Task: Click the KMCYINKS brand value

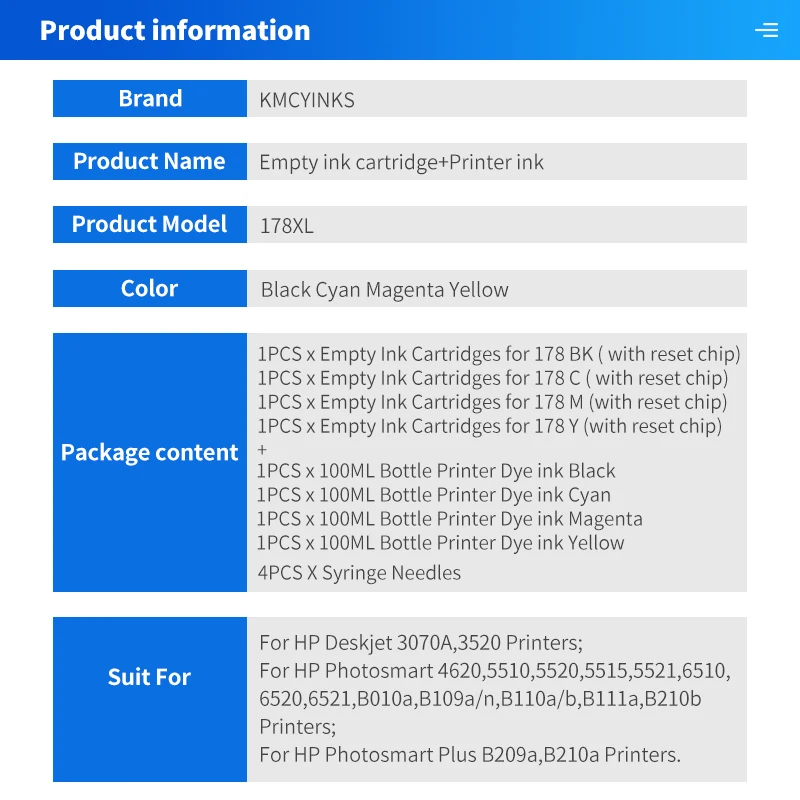Action: click(x=307, y=100)
